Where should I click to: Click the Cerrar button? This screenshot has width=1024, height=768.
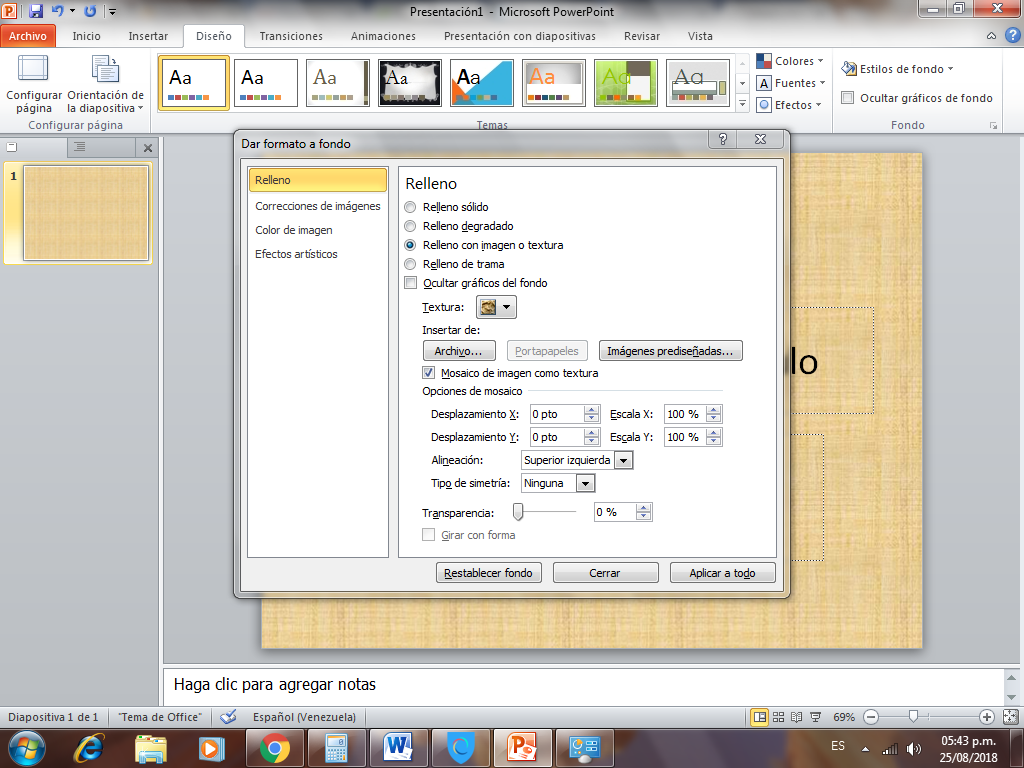pyautogui.click(x=605, y=573)
